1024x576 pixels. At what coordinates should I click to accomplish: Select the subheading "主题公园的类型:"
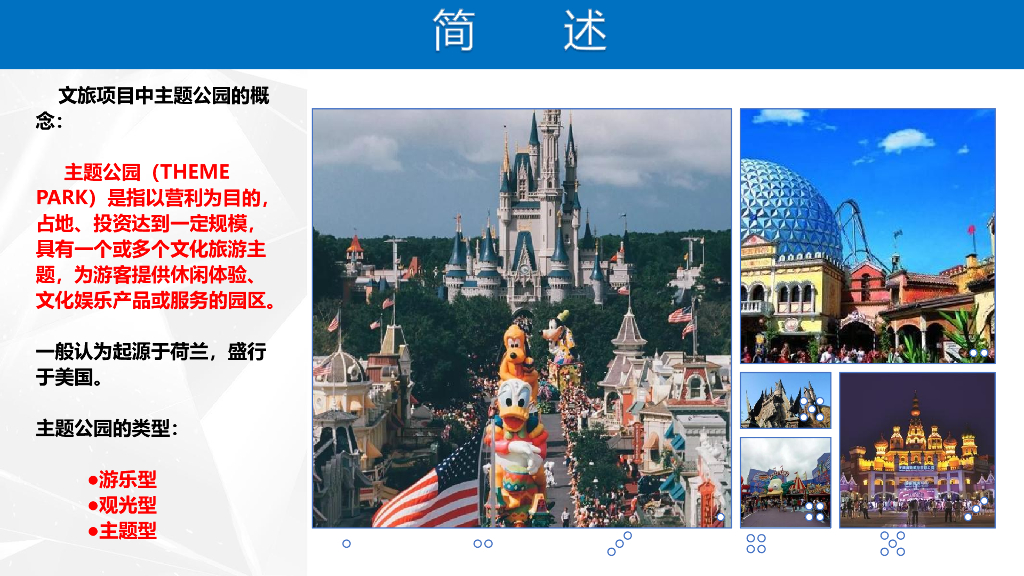pos(106,428)
